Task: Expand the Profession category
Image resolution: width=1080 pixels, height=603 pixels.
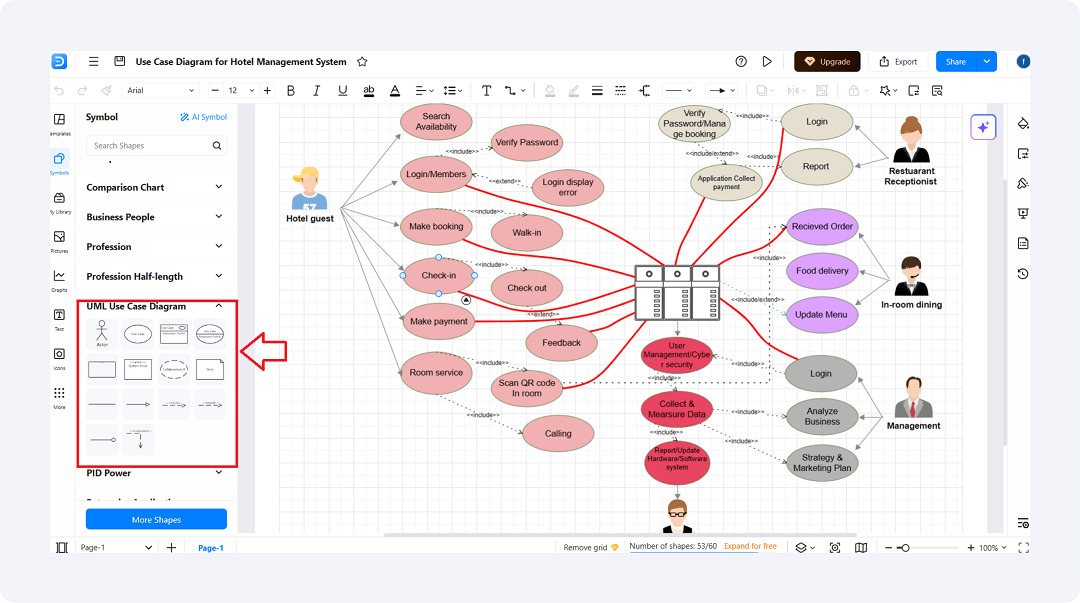Action: pyautogui.click(x=154, y=247)
